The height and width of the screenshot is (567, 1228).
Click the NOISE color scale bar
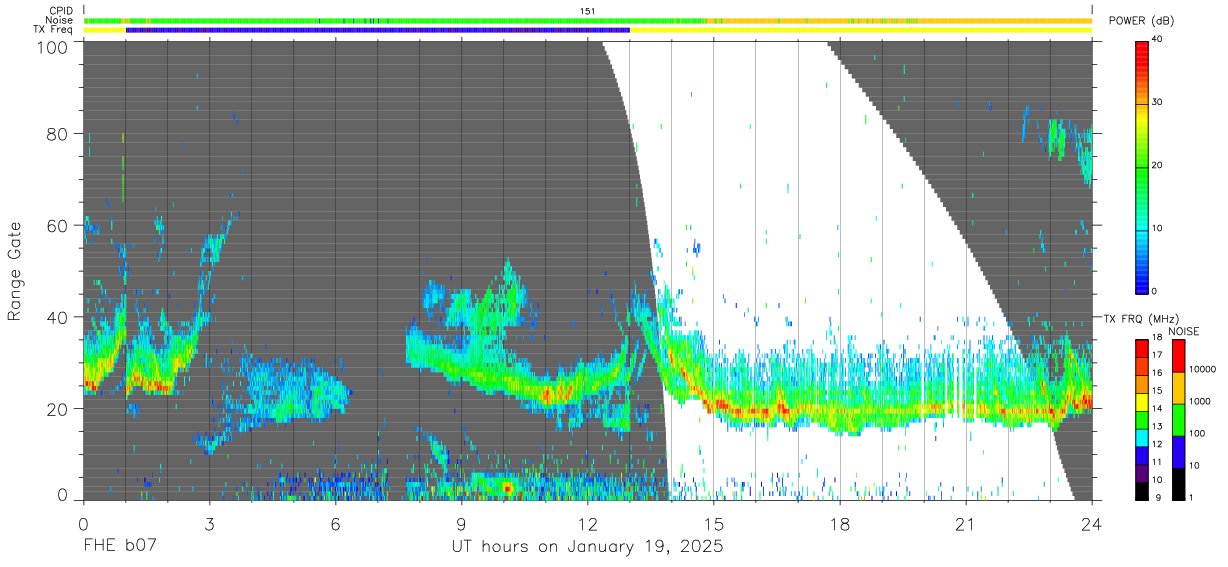(x=1177, y=420)
